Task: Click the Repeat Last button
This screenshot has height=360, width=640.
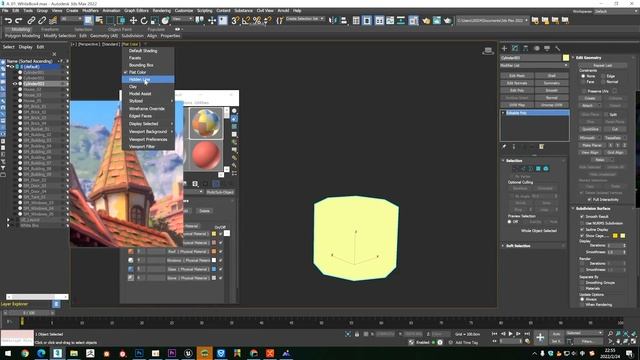Action: pyautogui.click(x=602, y=65)
